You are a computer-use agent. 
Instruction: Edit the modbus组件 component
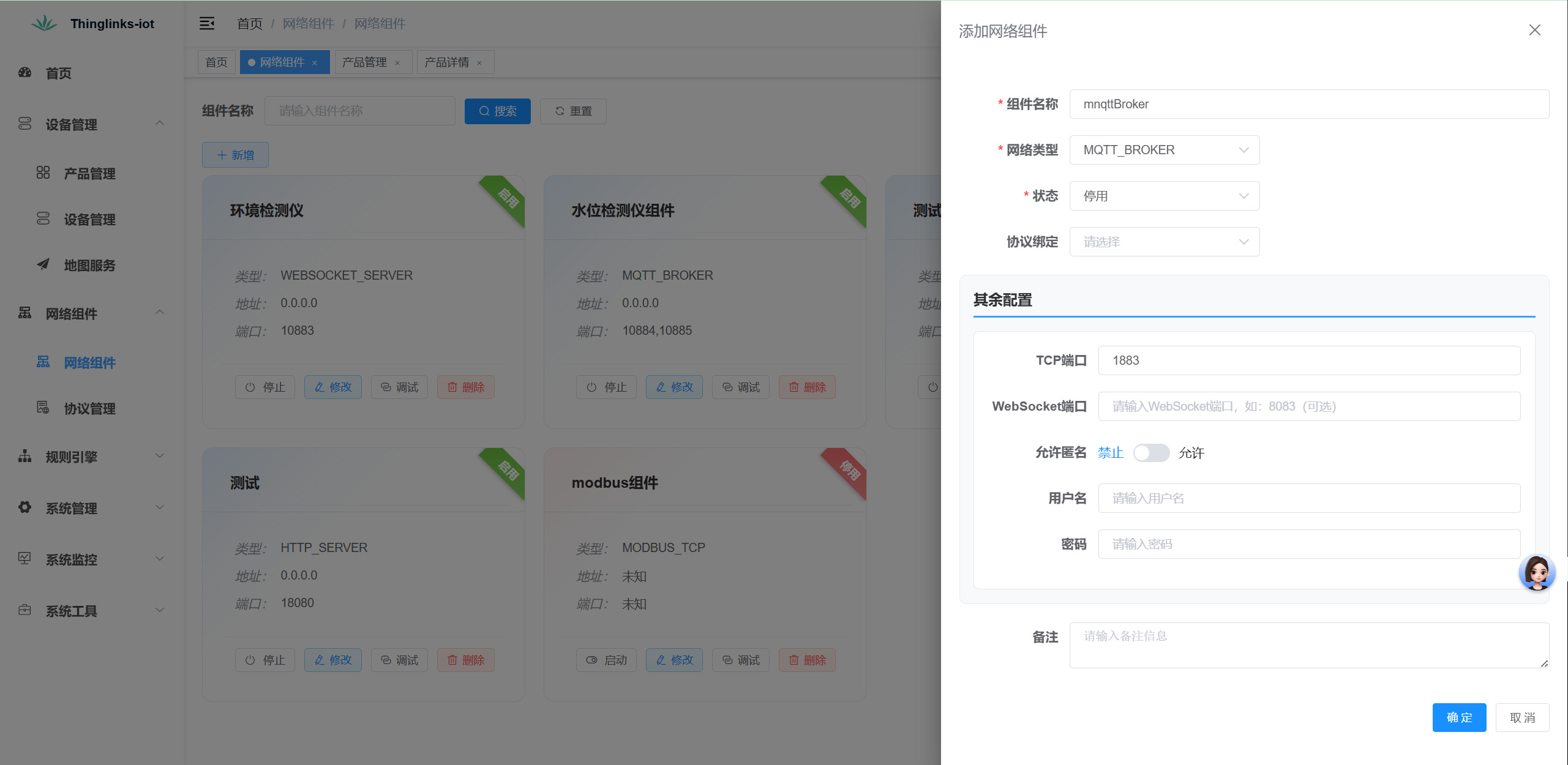coord(673,660)
